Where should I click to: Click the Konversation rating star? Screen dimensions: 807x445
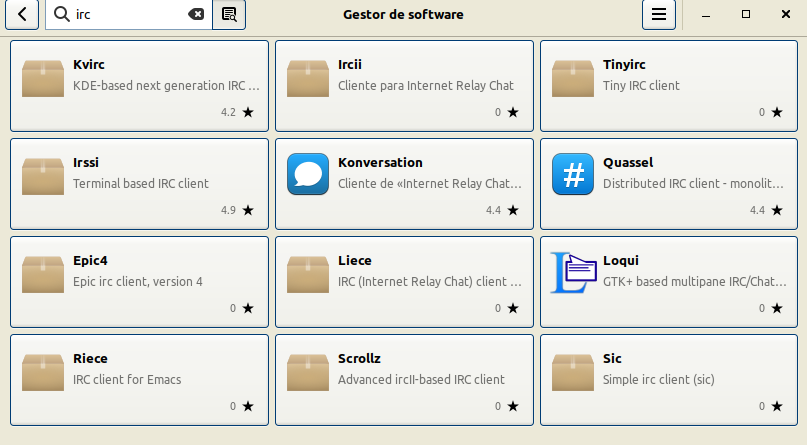point(513,210)
